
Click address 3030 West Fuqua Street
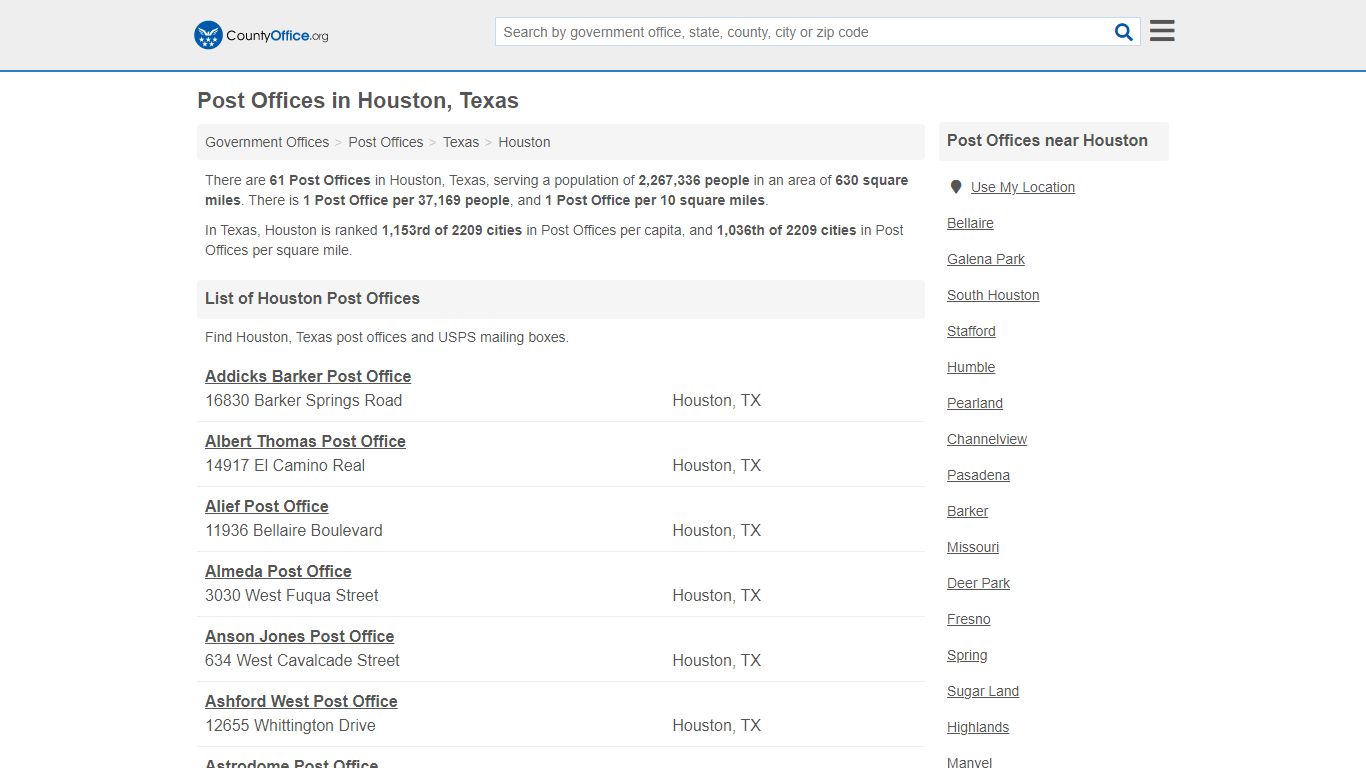292,595
